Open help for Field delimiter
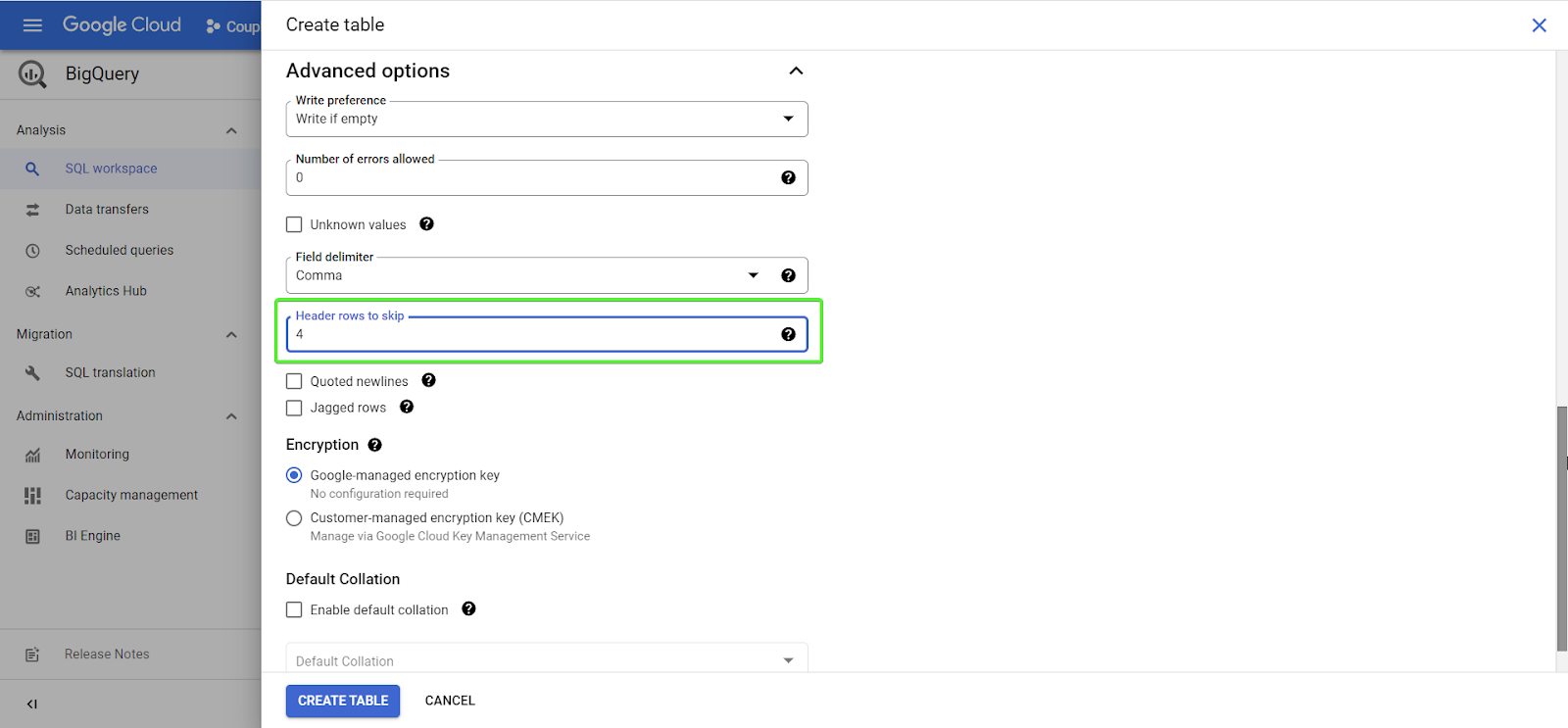1568x728 pixels. 788,275
